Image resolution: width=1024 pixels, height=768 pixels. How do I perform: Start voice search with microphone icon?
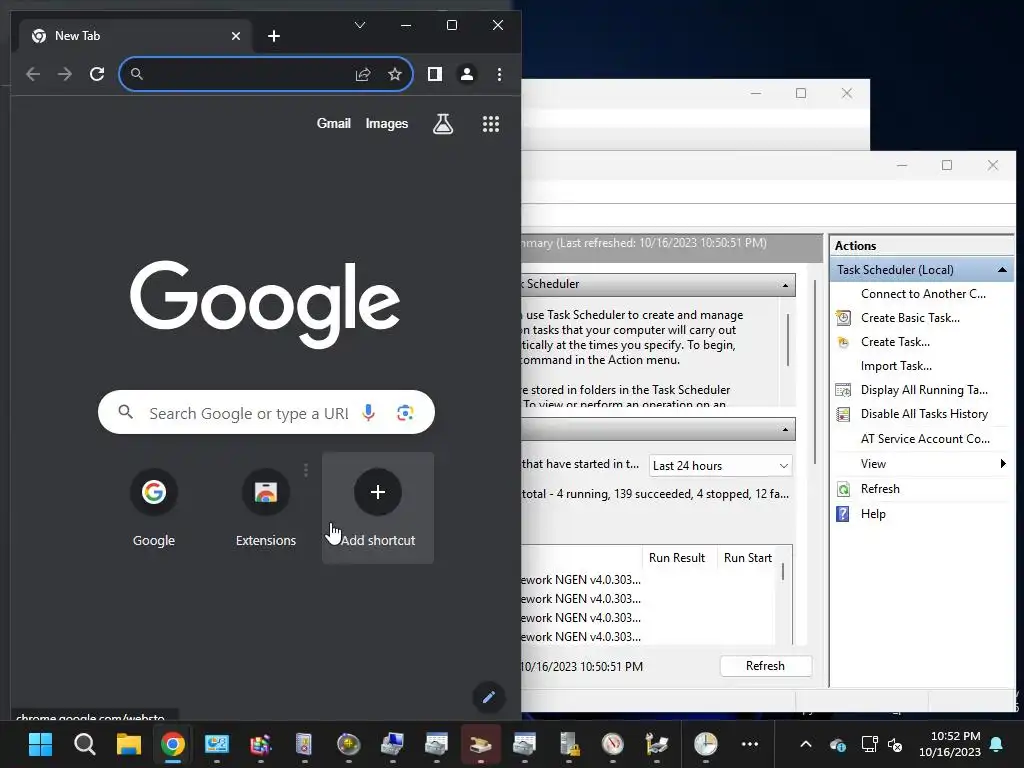[x=369, y=413]
